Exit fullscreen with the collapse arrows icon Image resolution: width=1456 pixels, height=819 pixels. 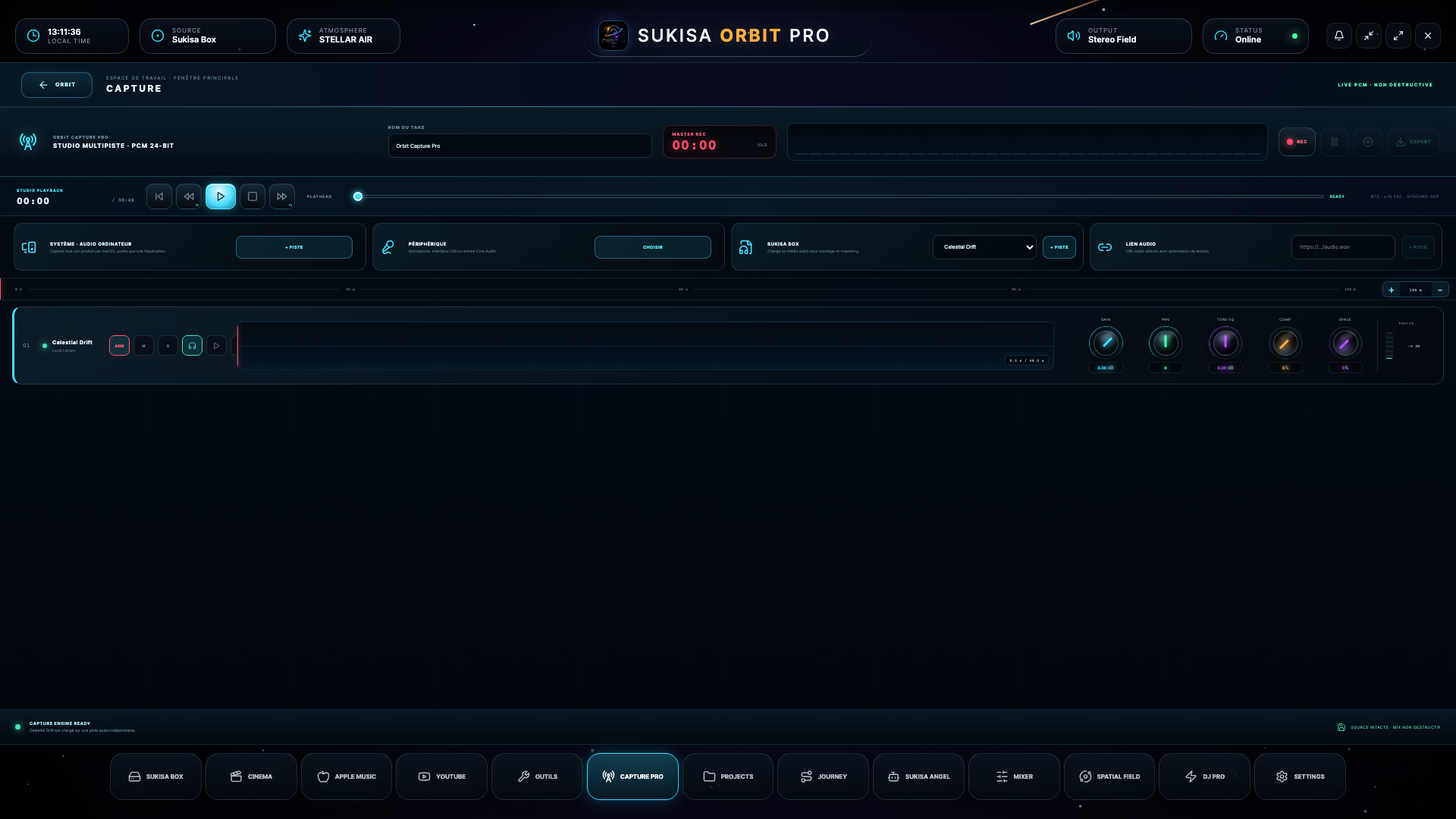1369,36
